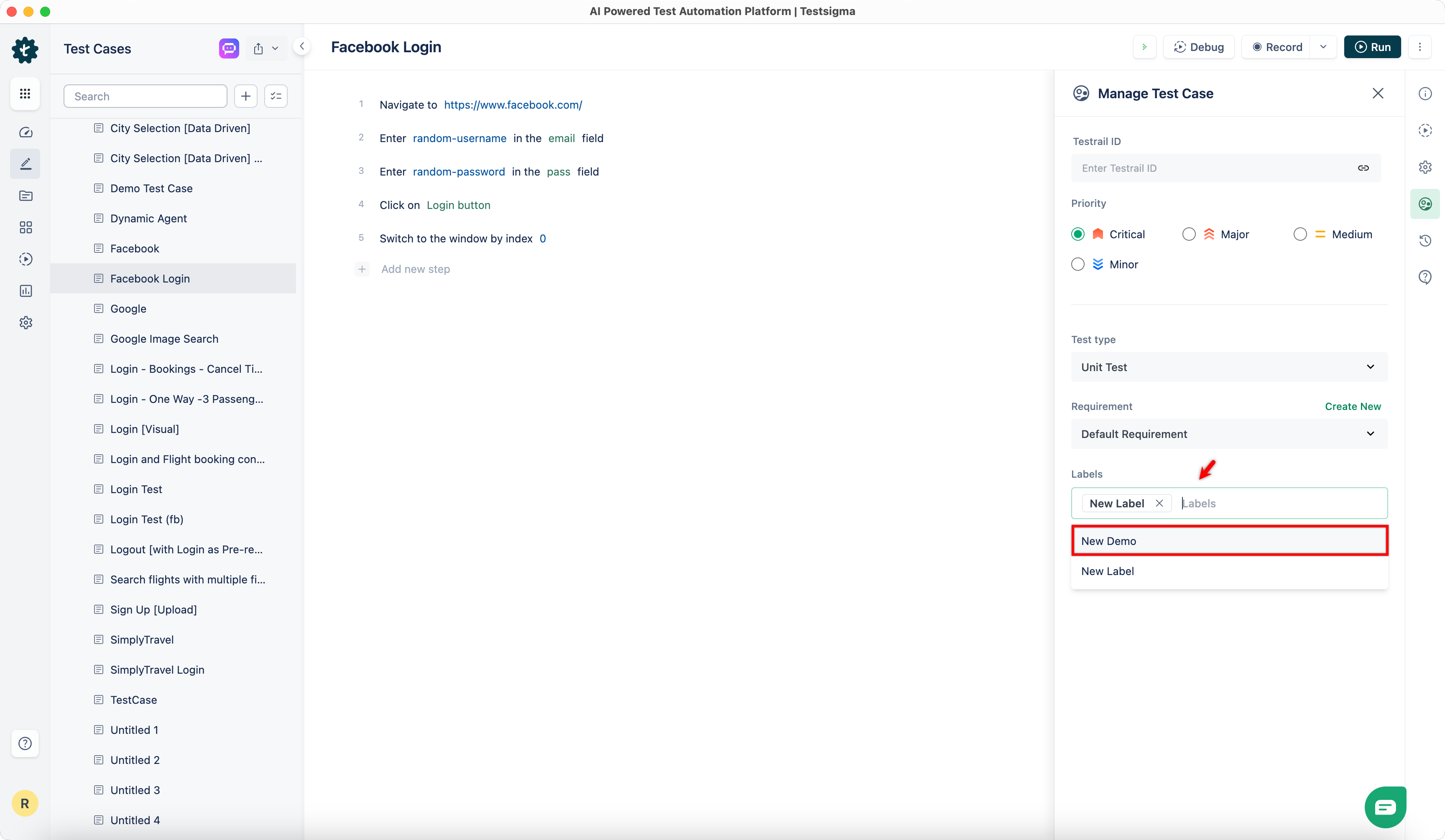Open the Default Requirement dropdown
Image resolution: width=1445 pixels, height=840 pixels.
point(1229,434)
